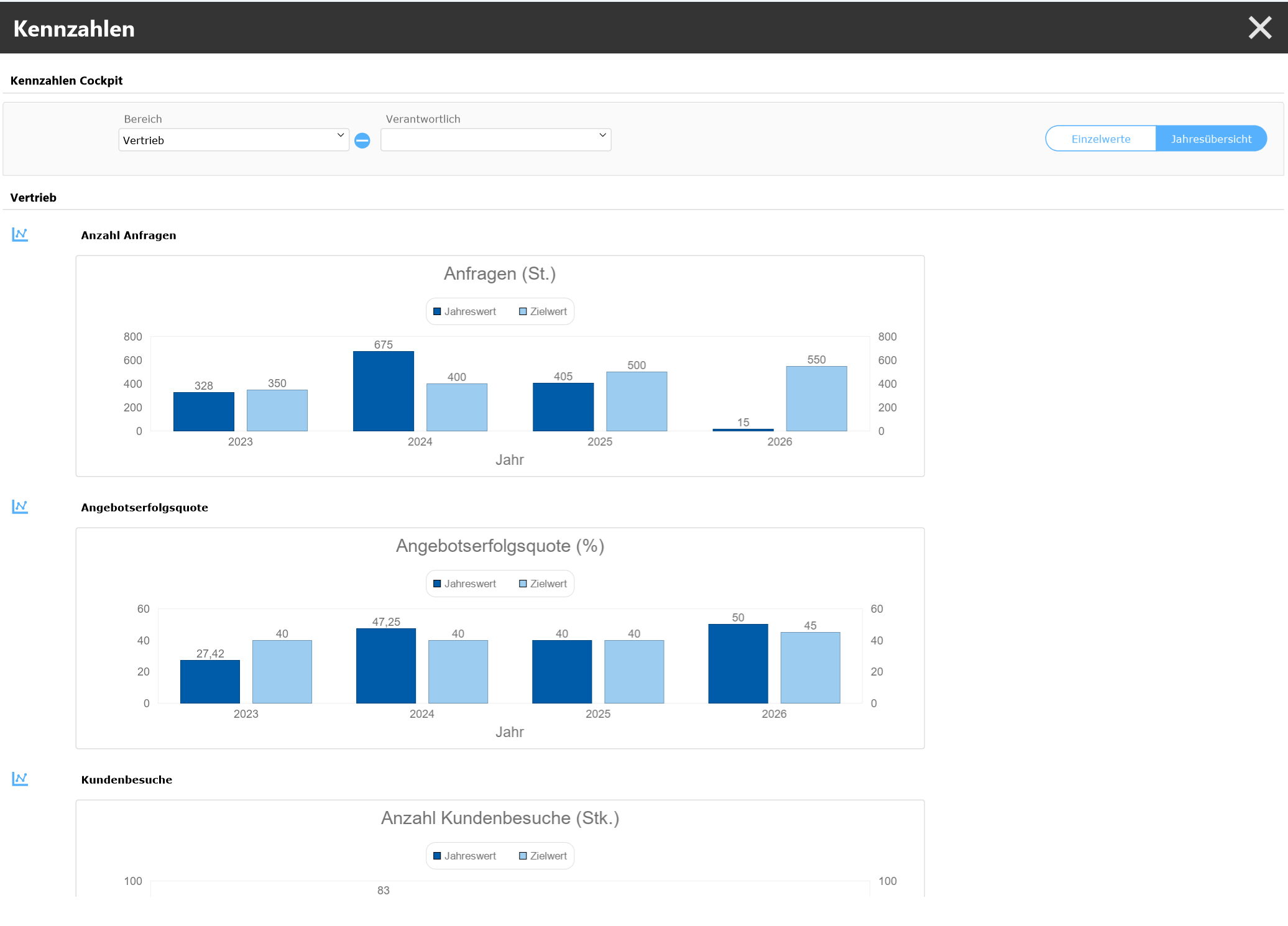Close the Kennzahlen dialog with X

tap(1260, 27)
